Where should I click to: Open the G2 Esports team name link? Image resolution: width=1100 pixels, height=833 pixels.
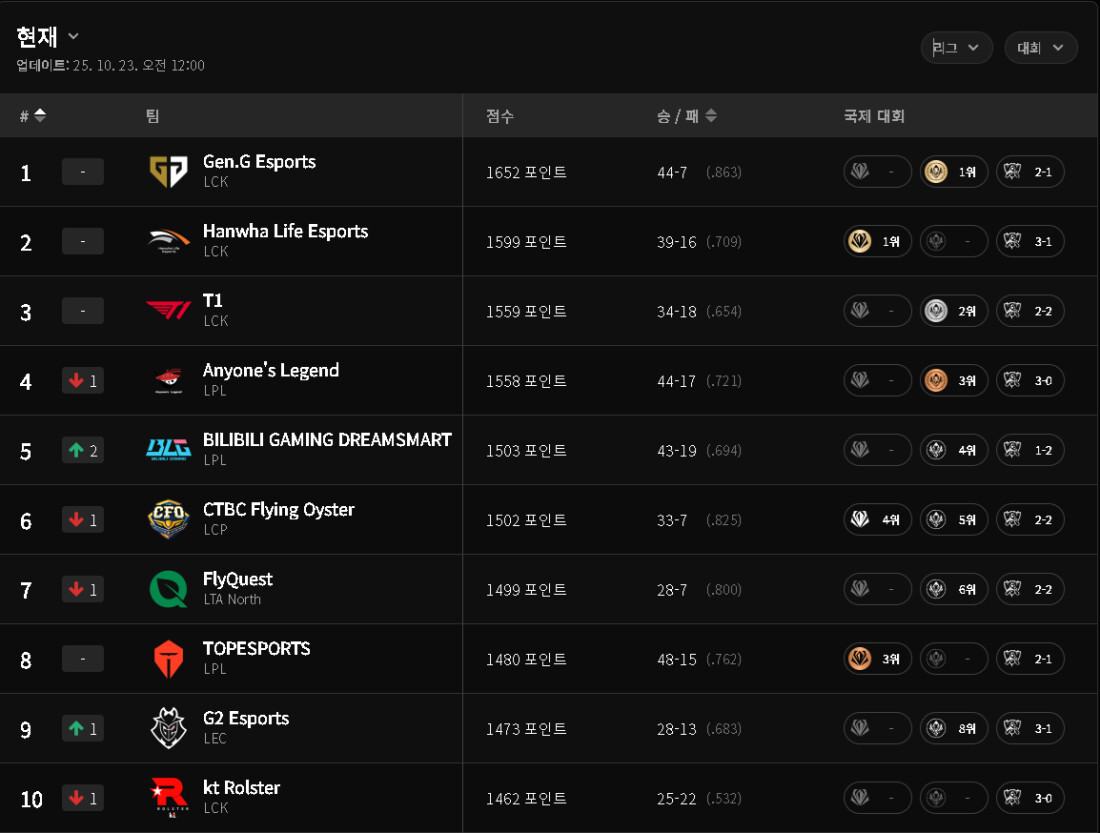(246, 718)
